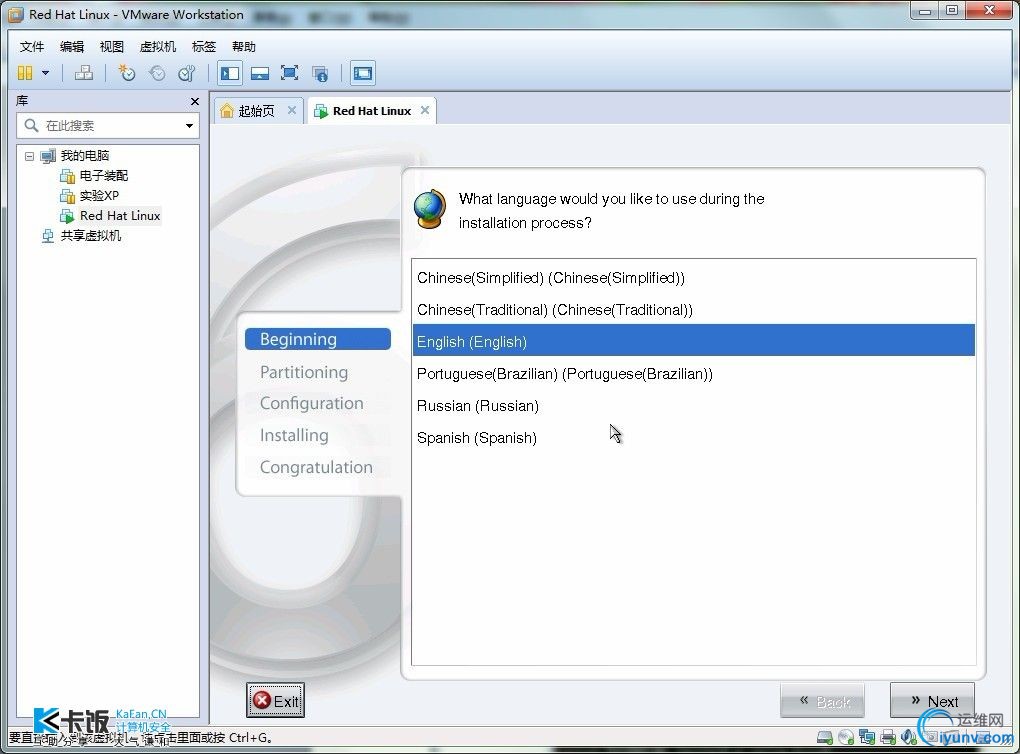
Task: Click the Next button
Action: point(932,701)
